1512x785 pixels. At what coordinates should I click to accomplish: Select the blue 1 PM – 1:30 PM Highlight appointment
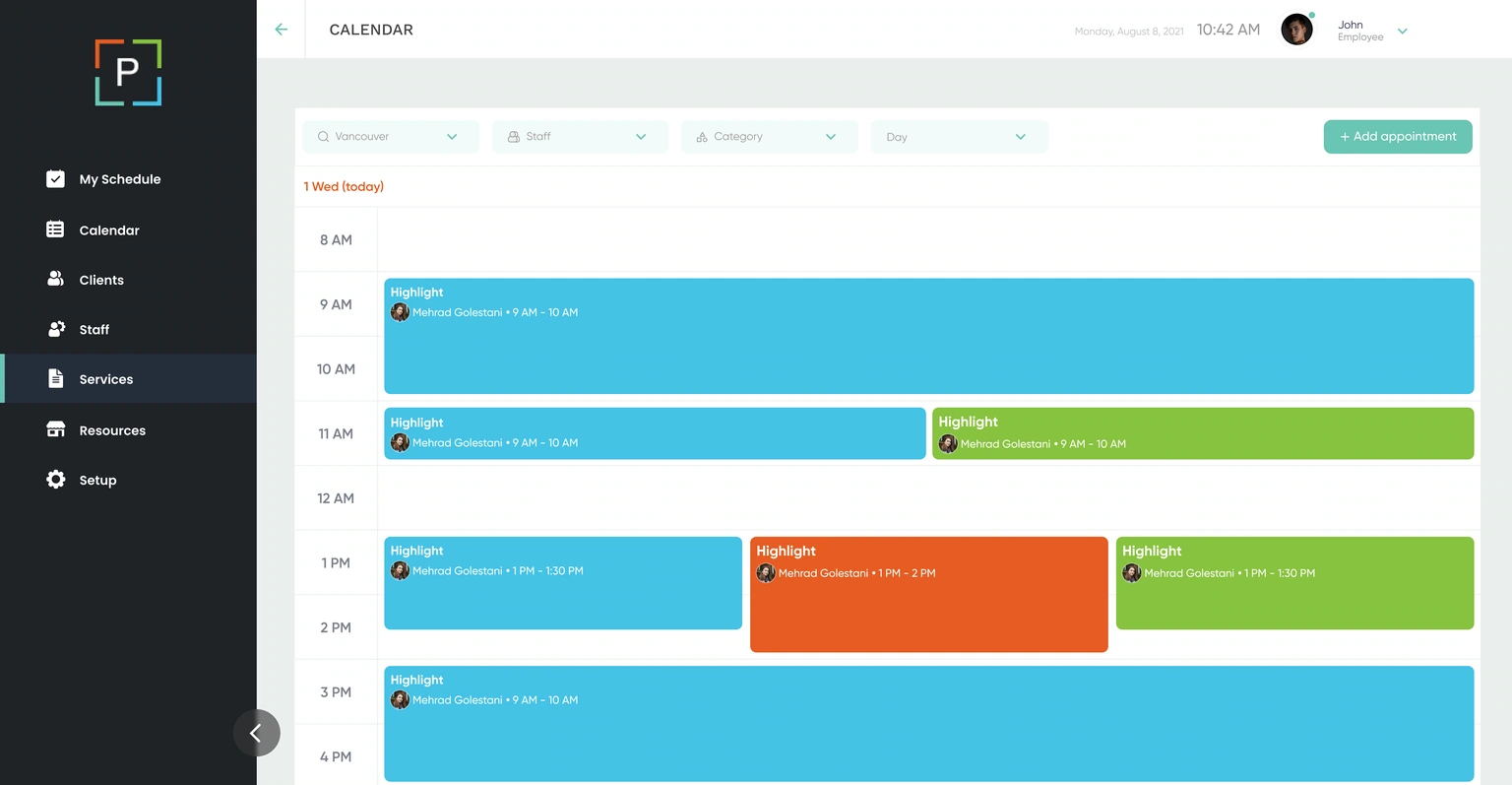(x=563, y=583)
